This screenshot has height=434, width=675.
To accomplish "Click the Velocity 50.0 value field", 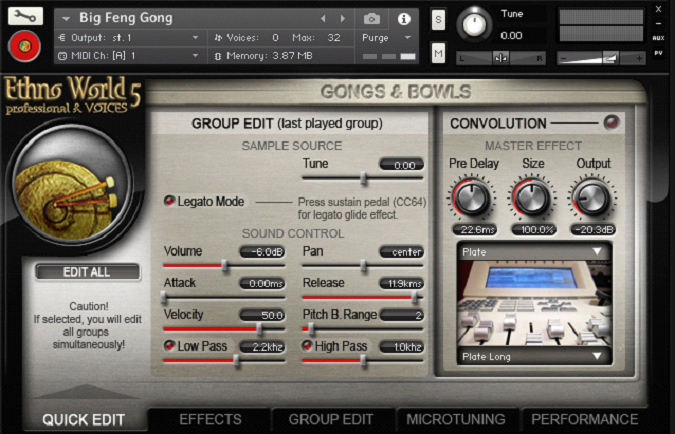I will coord(262,315).
